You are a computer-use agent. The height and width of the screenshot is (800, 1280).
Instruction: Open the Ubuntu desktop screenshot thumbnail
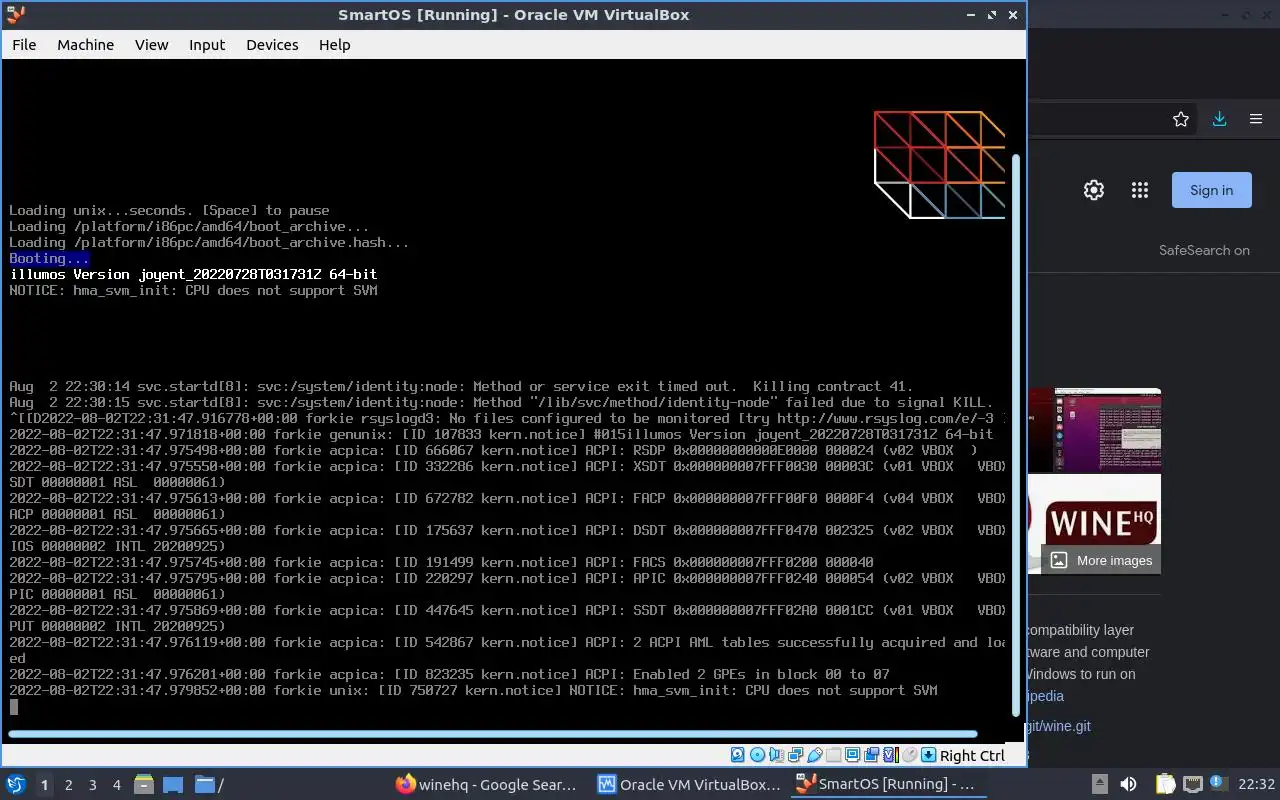[x=1094, y=430]
